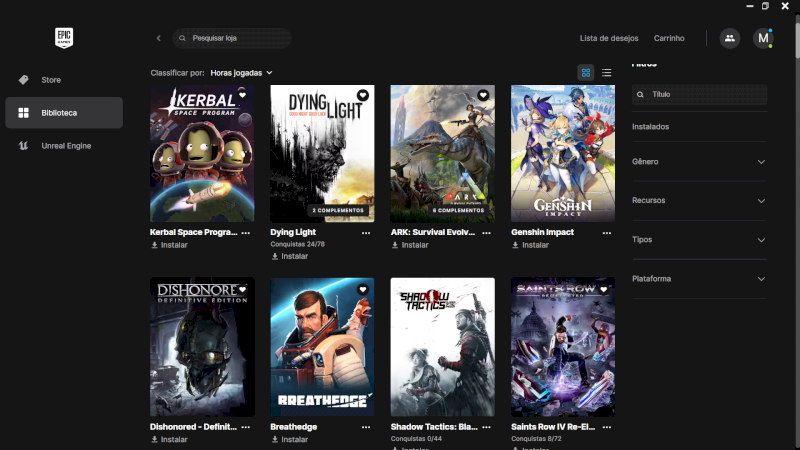The width and height of the screenshot is (800, 450).
Task: Click Instalar under Breathedge
Action: pyautogui.click(x=290, y=440)
